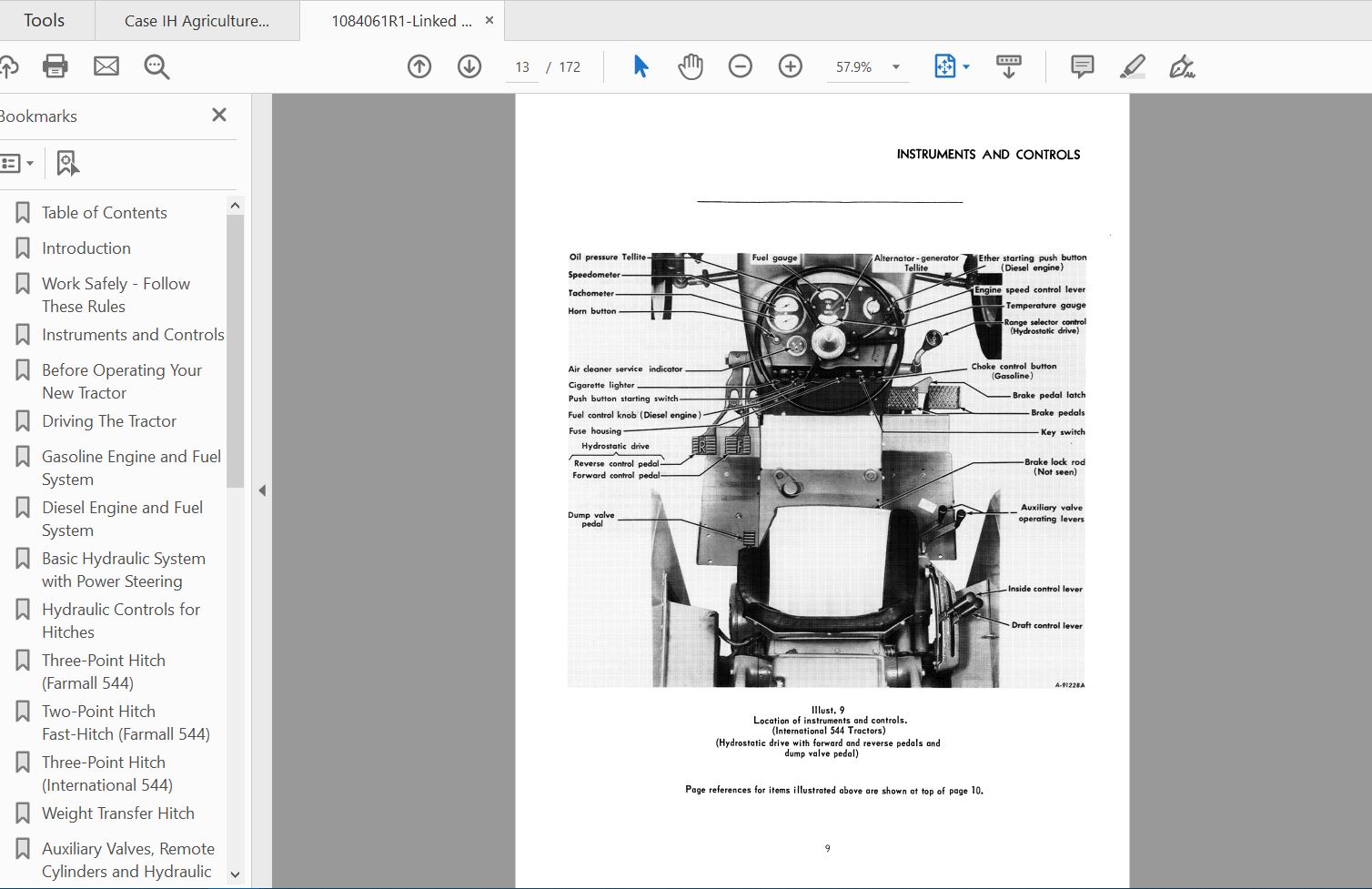Viewport: 1372px width, 889px height.
Task: Jump to the Driving The Tractor bookmark
Action: click(x=109, y=420)
